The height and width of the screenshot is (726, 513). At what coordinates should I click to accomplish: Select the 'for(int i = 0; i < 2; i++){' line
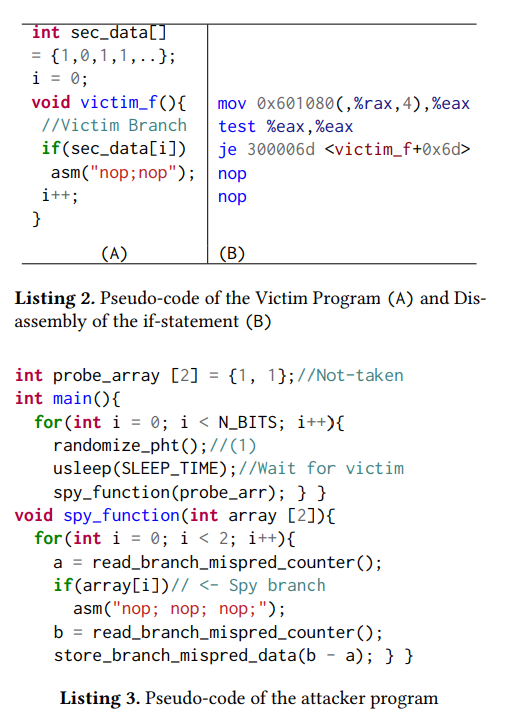pos(165,538)
